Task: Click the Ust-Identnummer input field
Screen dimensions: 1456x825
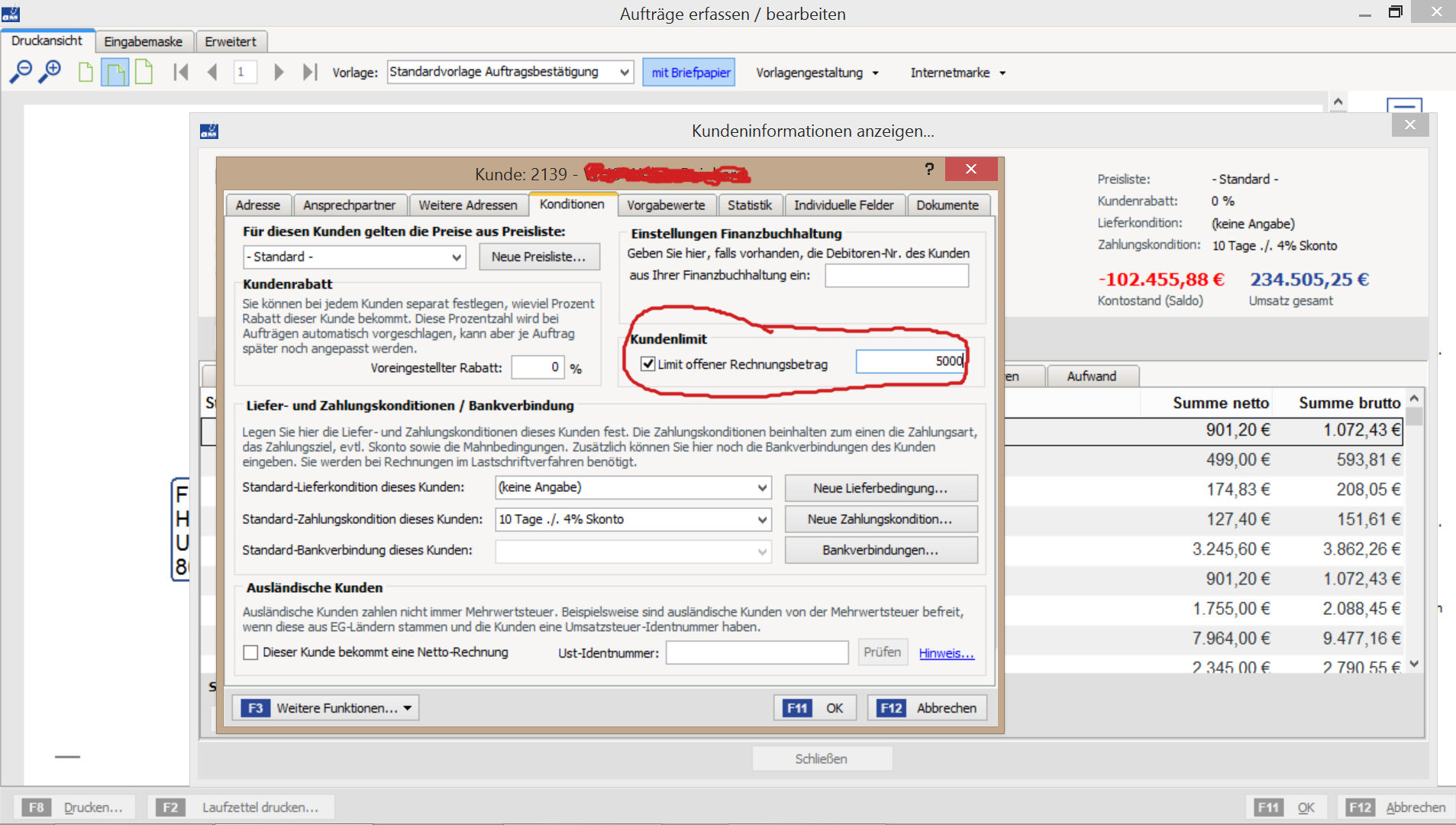Action: pyautogui.click(x=757, y=652)
